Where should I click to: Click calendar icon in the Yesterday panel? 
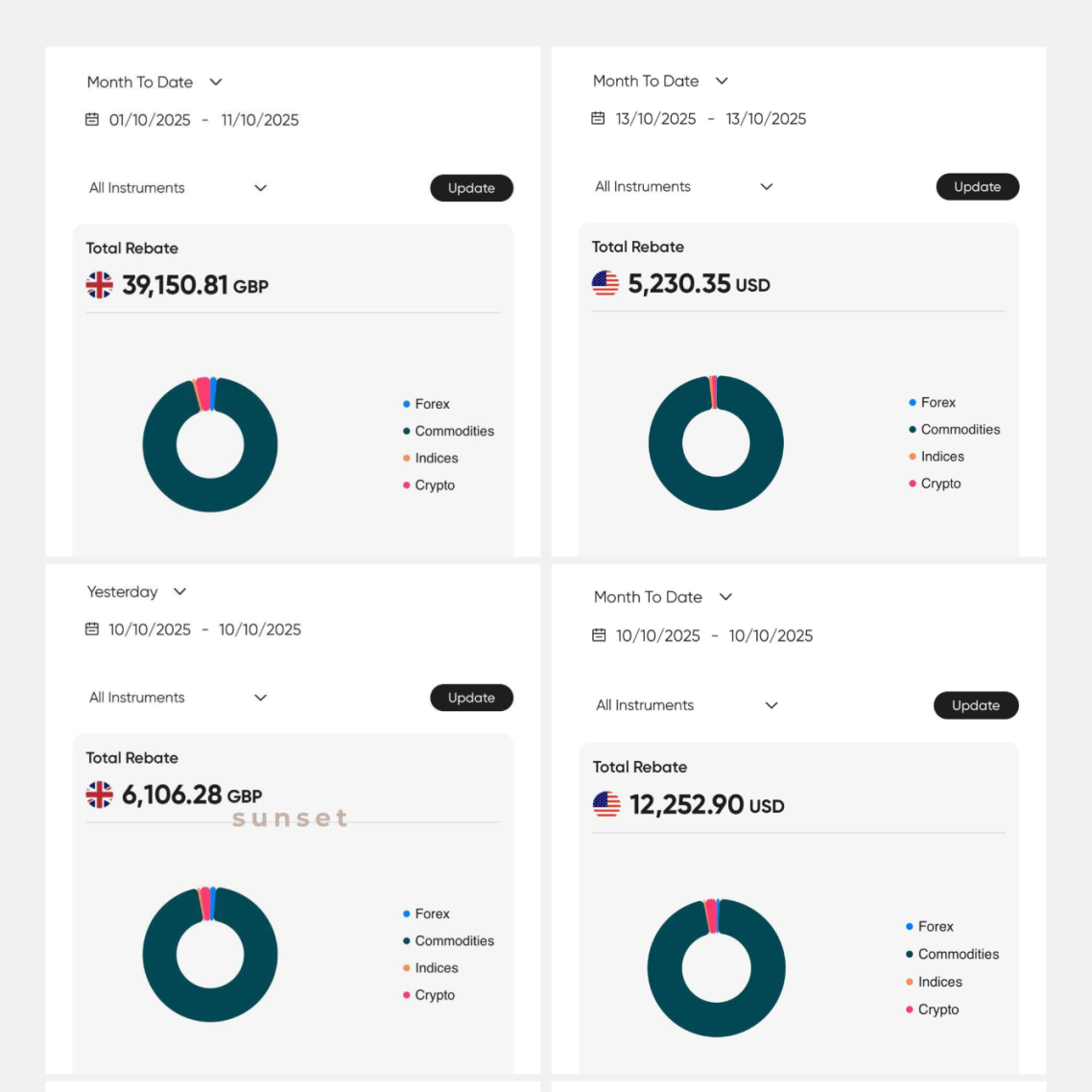tap(92, 629)
